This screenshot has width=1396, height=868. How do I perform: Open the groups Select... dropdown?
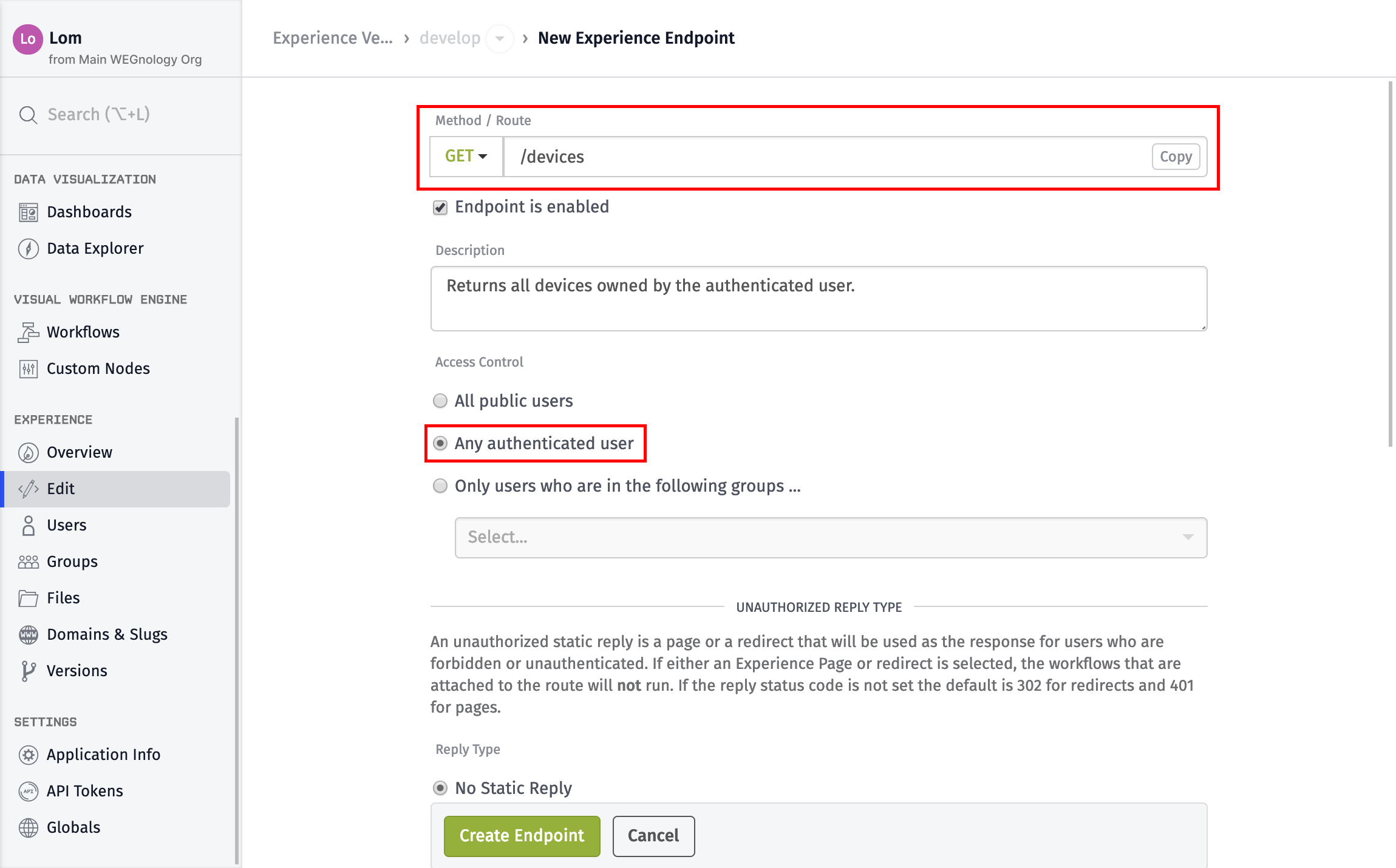[831, 537]
